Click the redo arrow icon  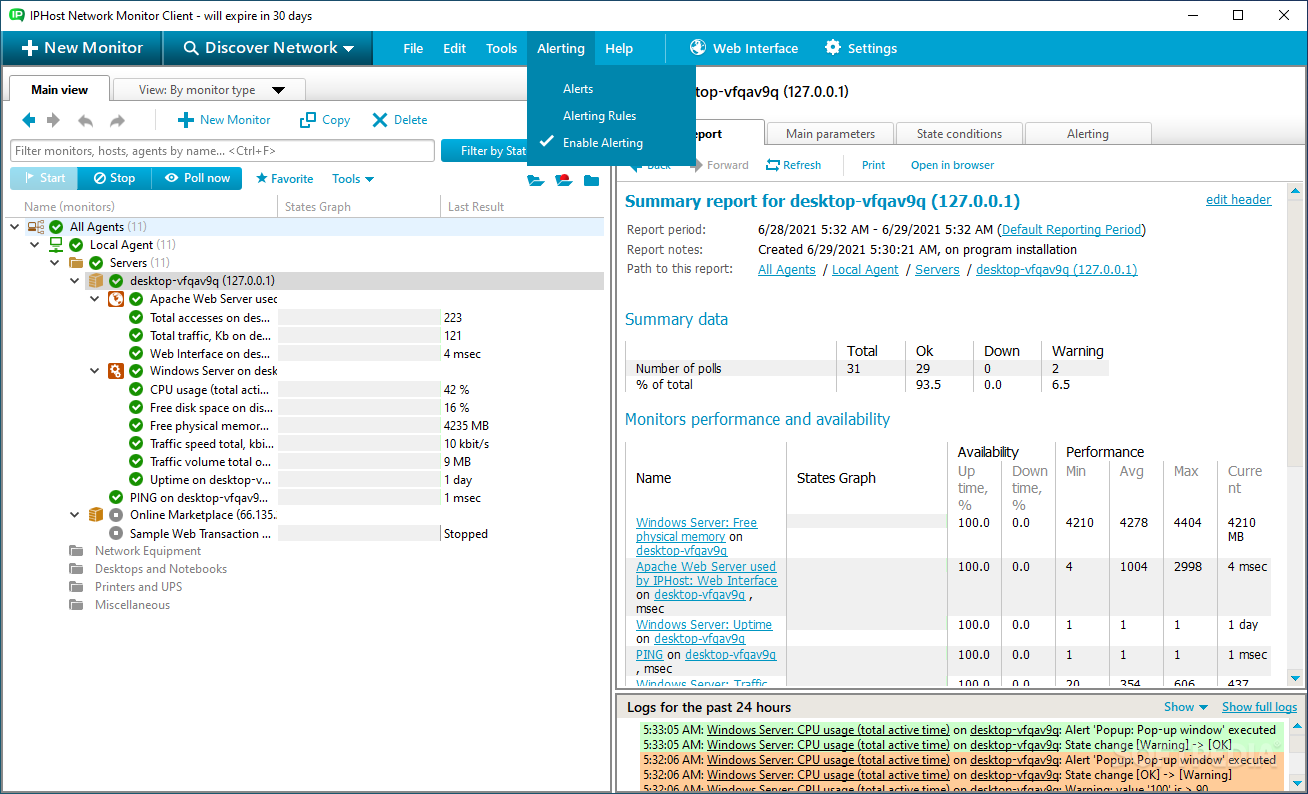coord(118,120)
